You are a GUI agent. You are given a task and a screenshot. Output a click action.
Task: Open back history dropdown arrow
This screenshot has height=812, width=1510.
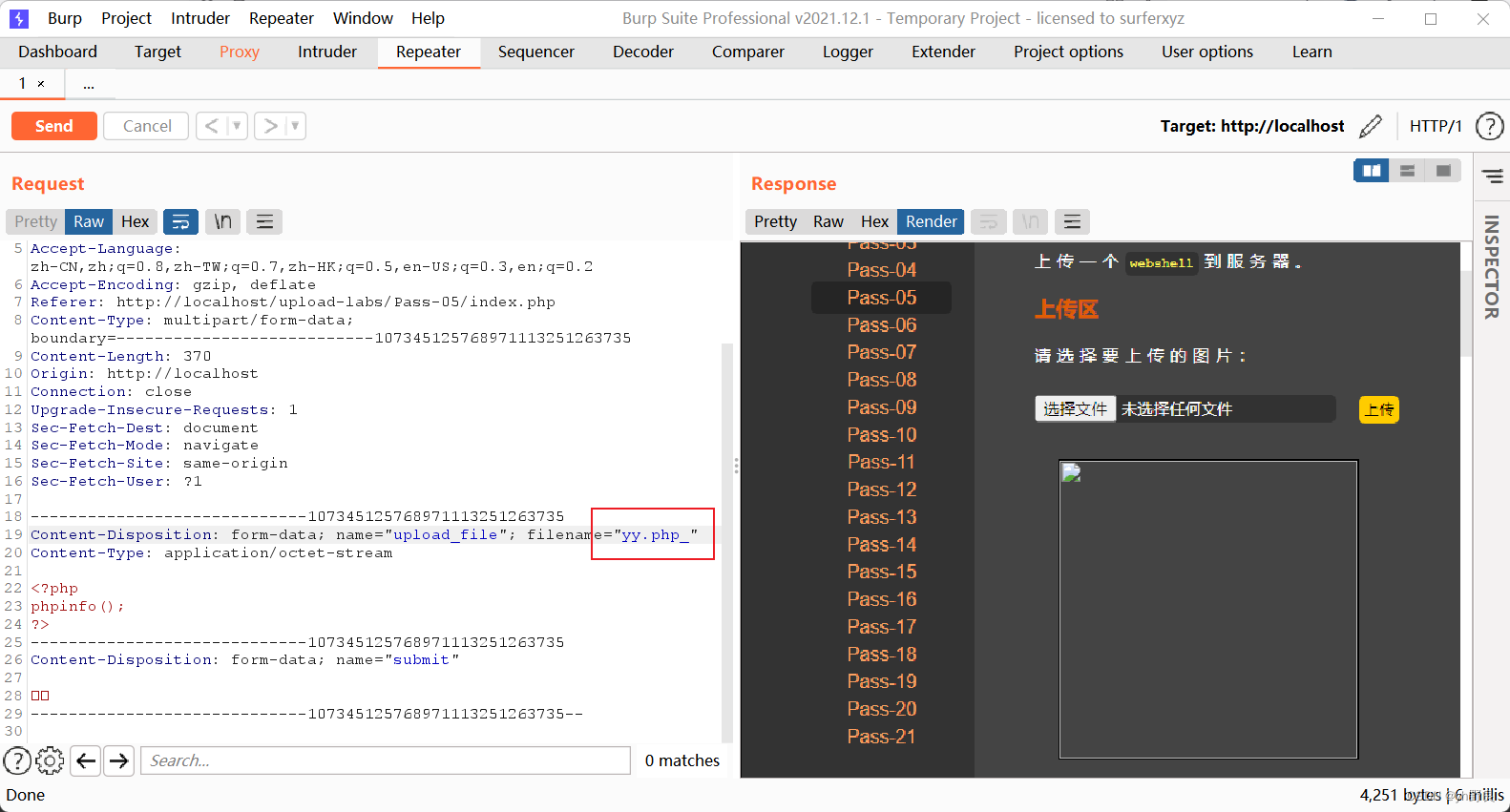(237, 126)
